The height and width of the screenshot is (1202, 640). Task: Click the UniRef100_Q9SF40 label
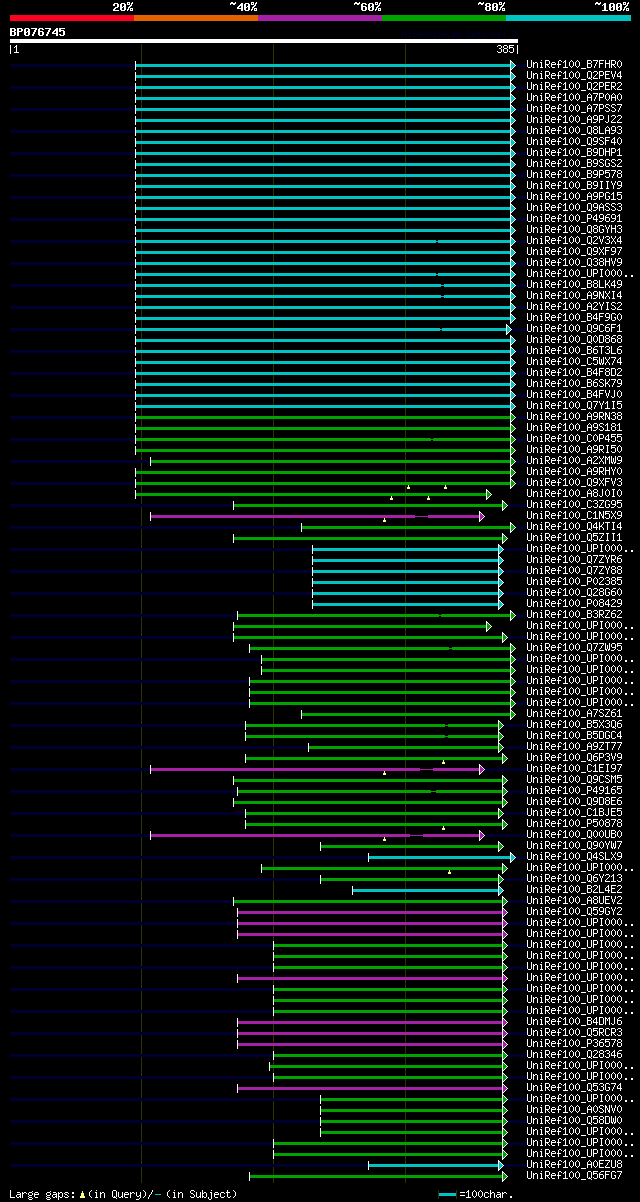pos(574,141)
